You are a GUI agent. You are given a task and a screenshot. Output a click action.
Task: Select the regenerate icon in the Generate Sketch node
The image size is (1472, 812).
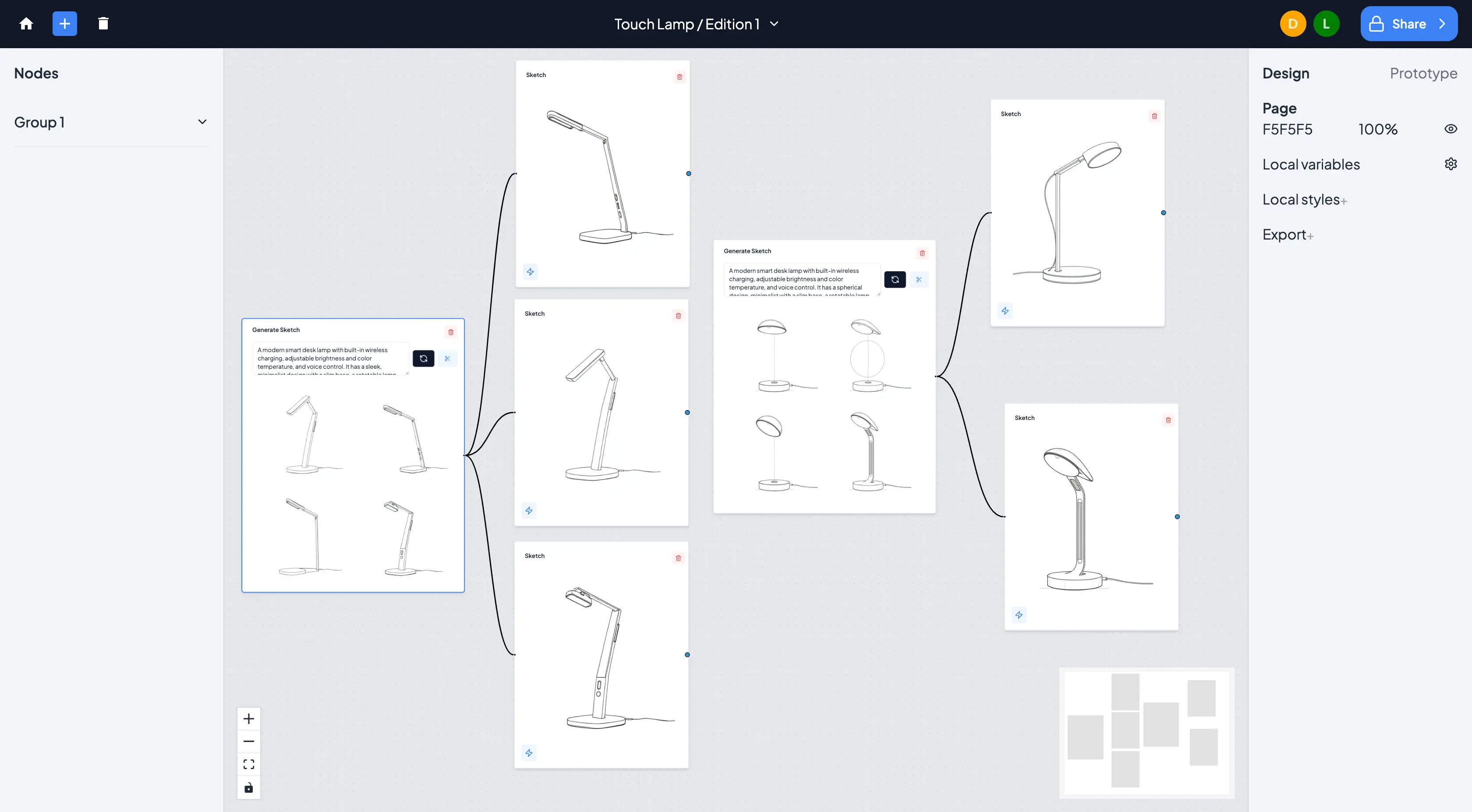[x=424, y=359]
